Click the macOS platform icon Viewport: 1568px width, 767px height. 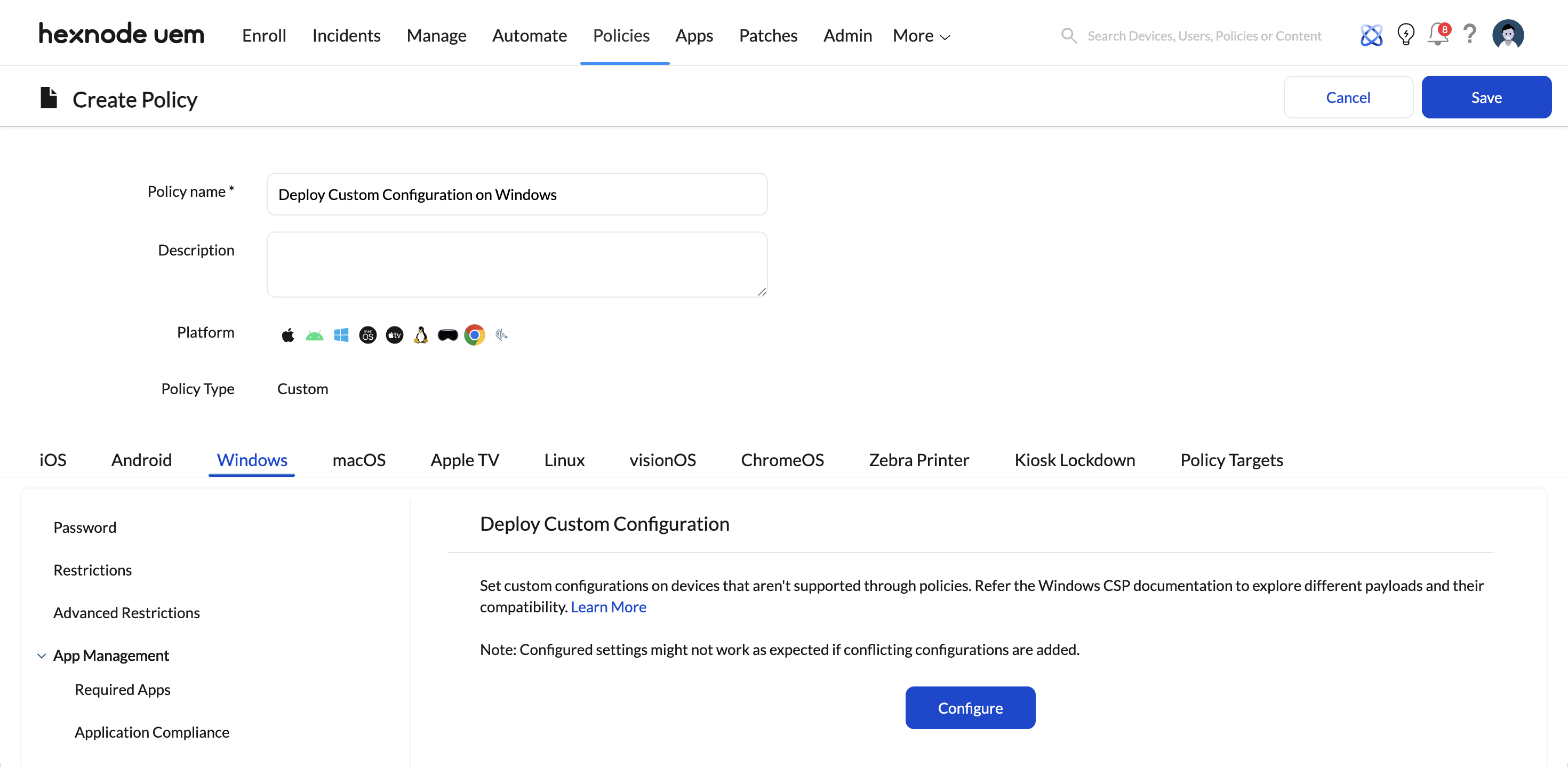[367, 335]
